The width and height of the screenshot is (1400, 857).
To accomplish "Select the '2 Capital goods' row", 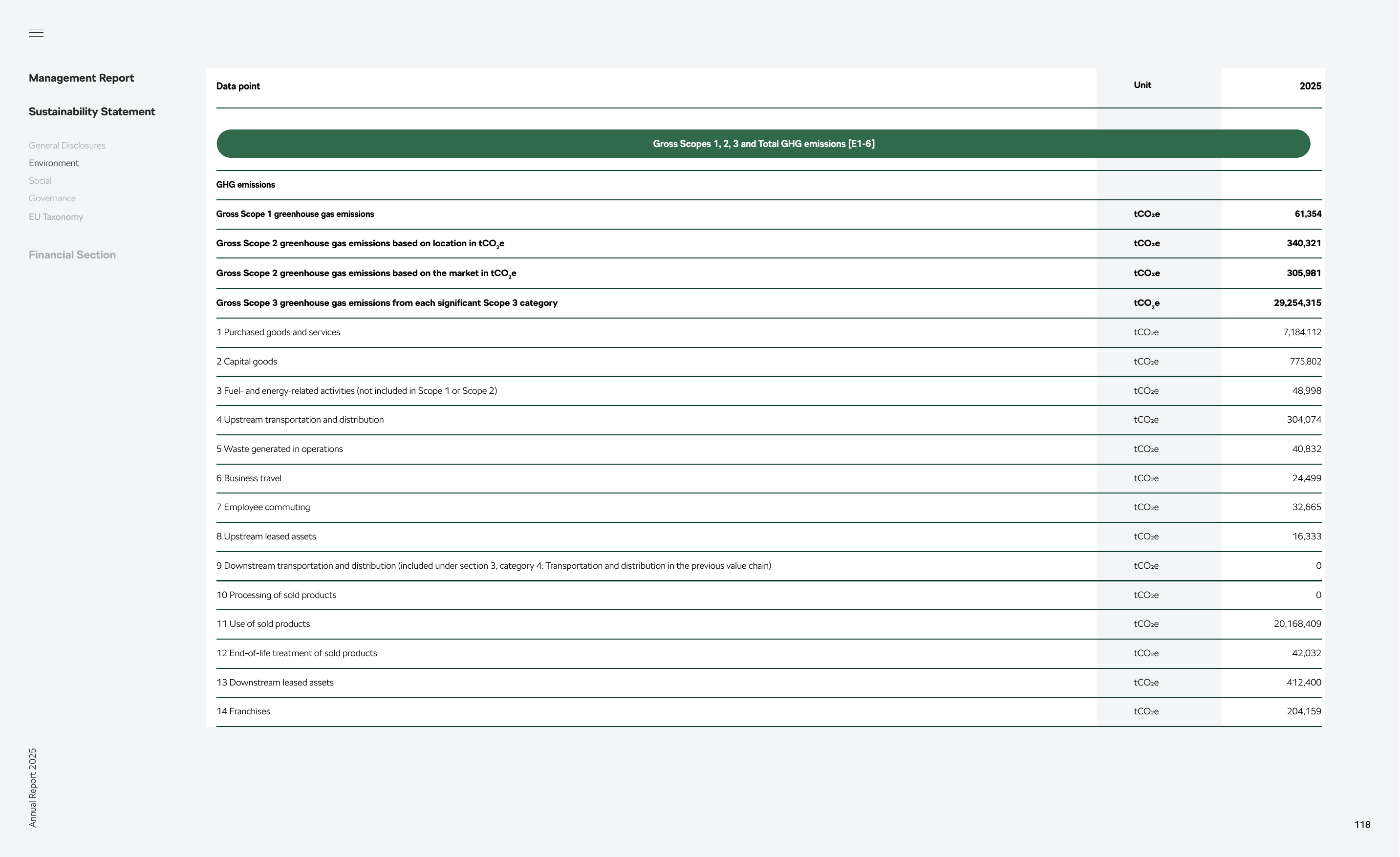I will click(x=769, y=361).
